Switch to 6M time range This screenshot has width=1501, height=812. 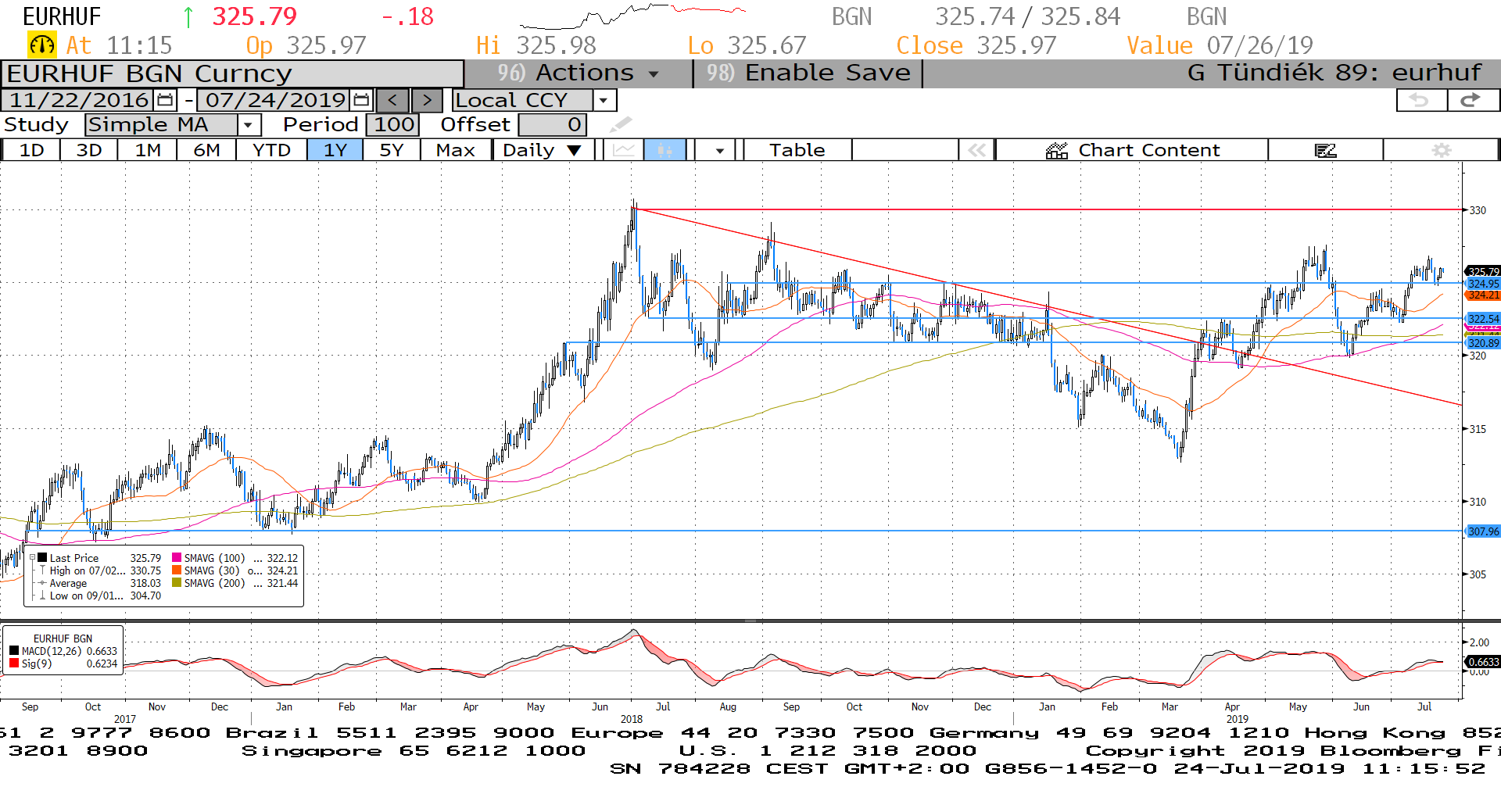[x=206, y=150]
